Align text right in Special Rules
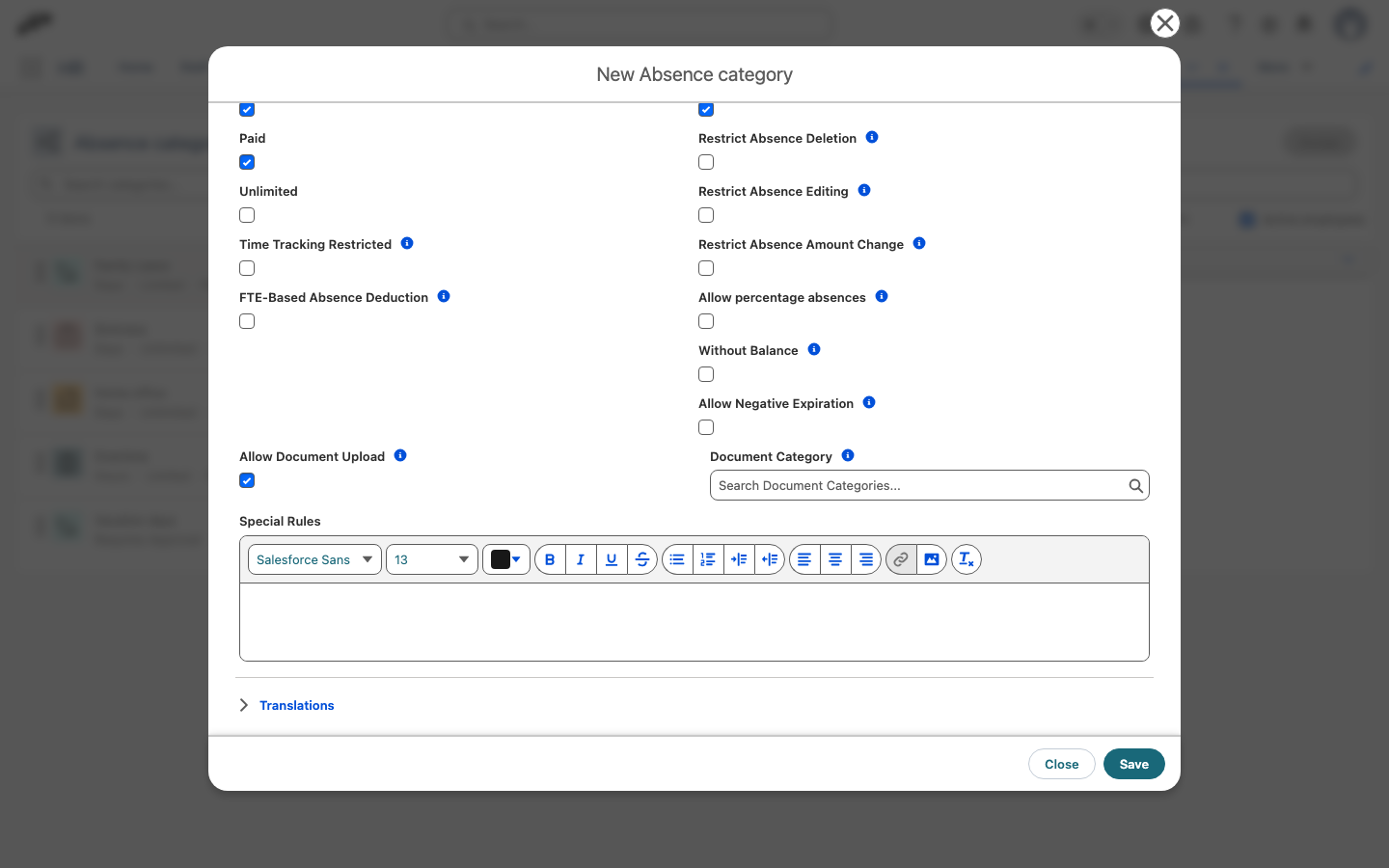The width and height of the screenshot is (1389, 868). point(866,559)
